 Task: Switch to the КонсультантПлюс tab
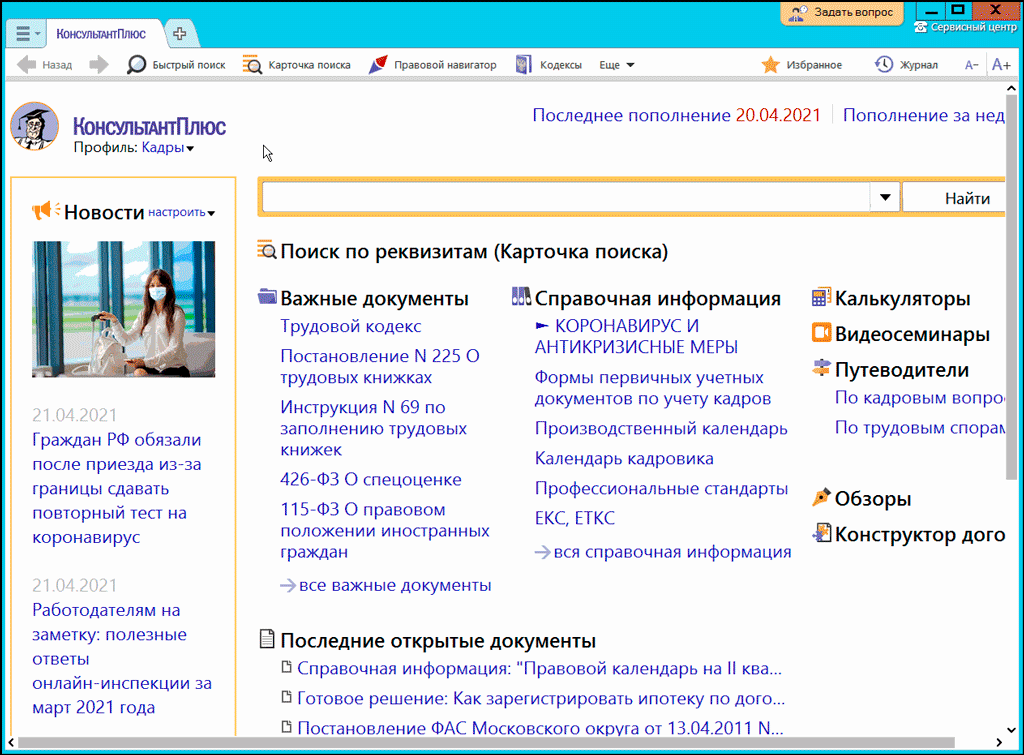pos(101,34)
